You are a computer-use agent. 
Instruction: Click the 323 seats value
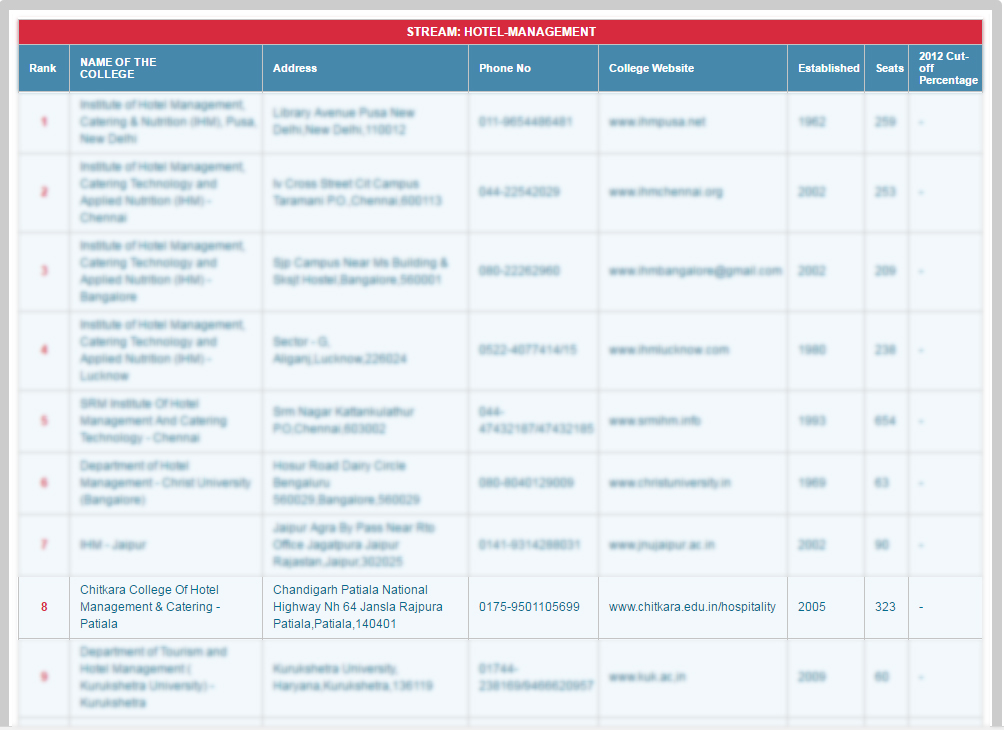pos(885,607)
